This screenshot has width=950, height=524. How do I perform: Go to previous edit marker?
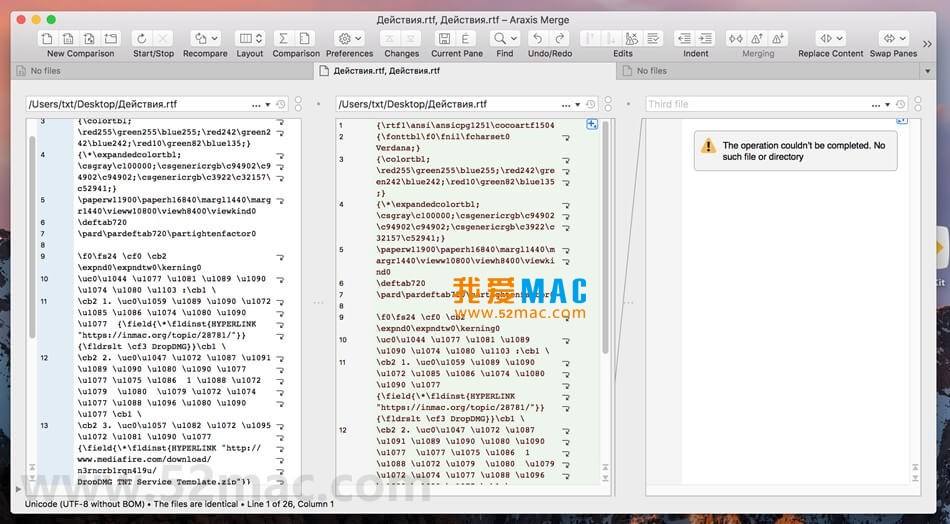click(591, 39)
